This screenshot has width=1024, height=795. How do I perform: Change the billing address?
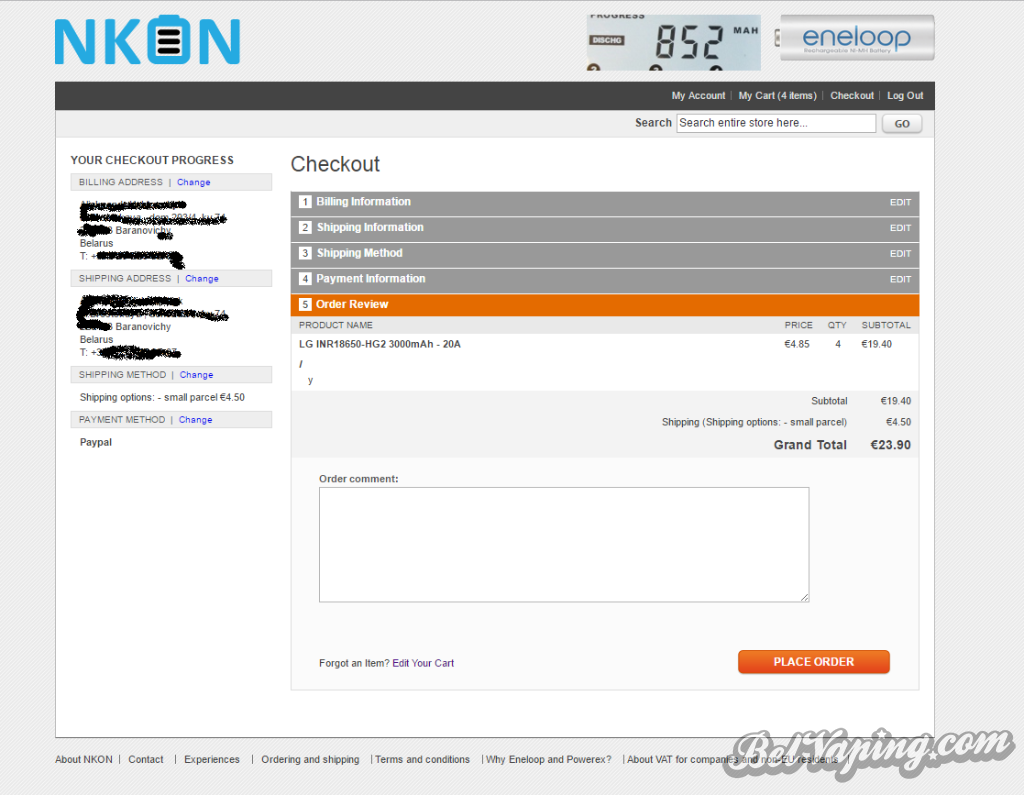pos(193,182)
